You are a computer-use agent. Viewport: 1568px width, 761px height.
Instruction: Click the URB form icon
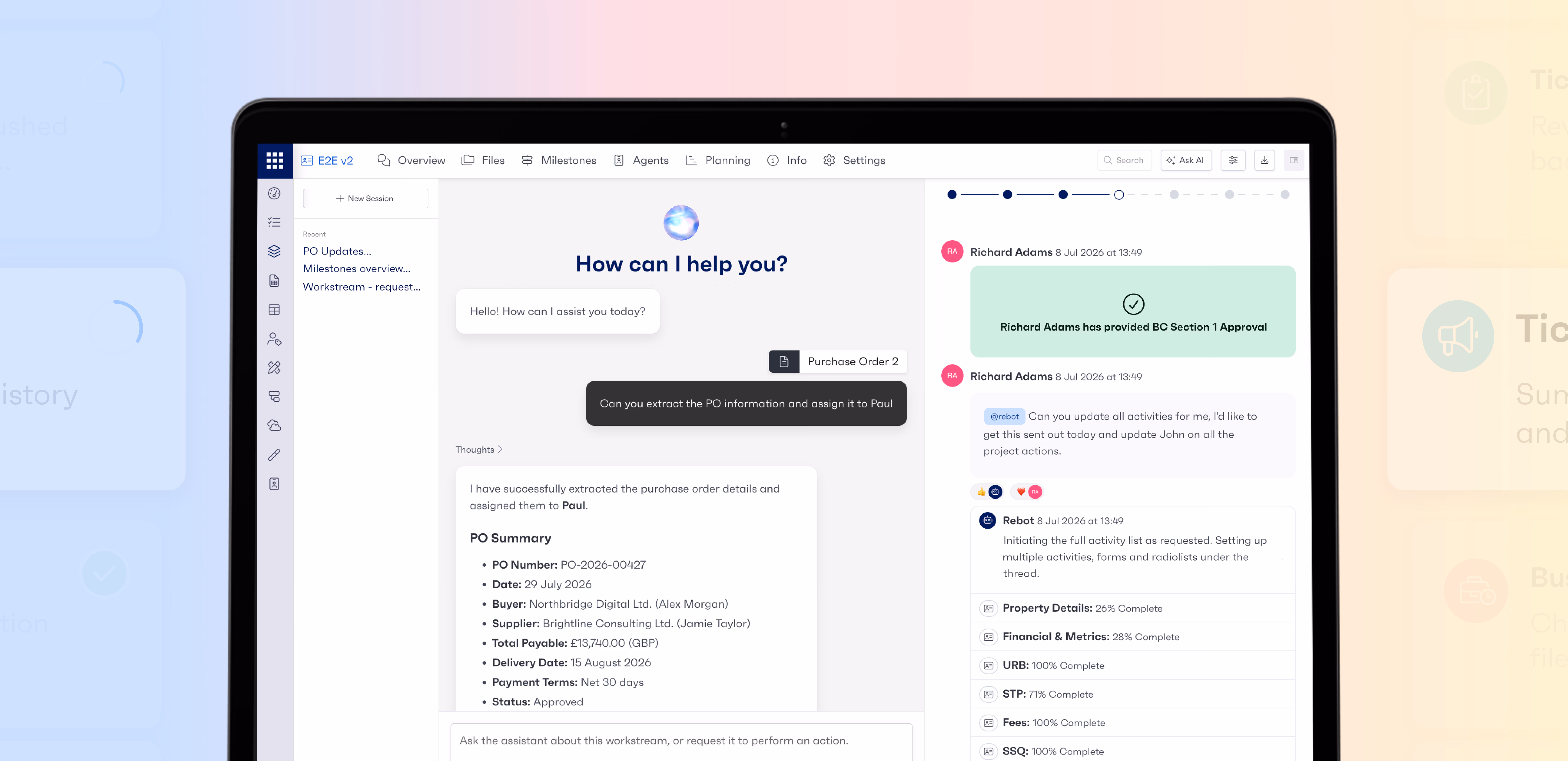click(x=989, y=665)
